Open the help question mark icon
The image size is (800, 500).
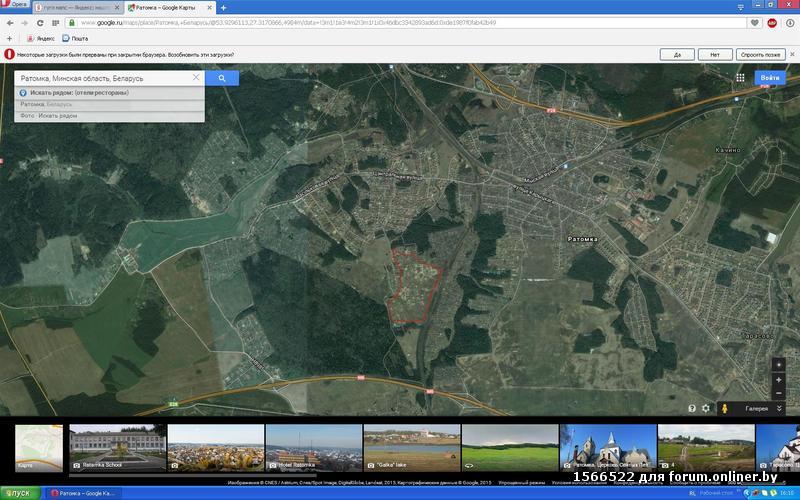691,408
